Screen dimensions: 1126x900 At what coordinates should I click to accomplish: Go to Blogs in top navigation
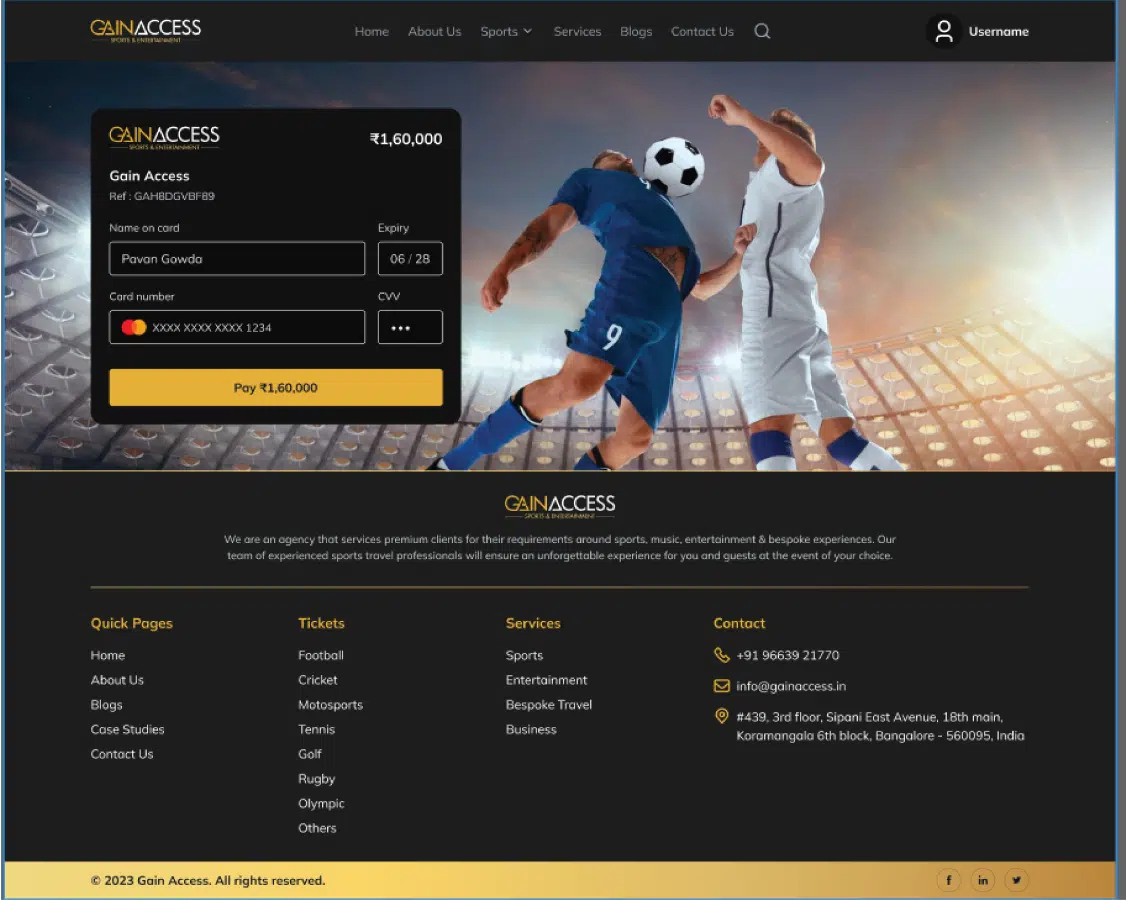pyautogui.click(x=635, y=32)
